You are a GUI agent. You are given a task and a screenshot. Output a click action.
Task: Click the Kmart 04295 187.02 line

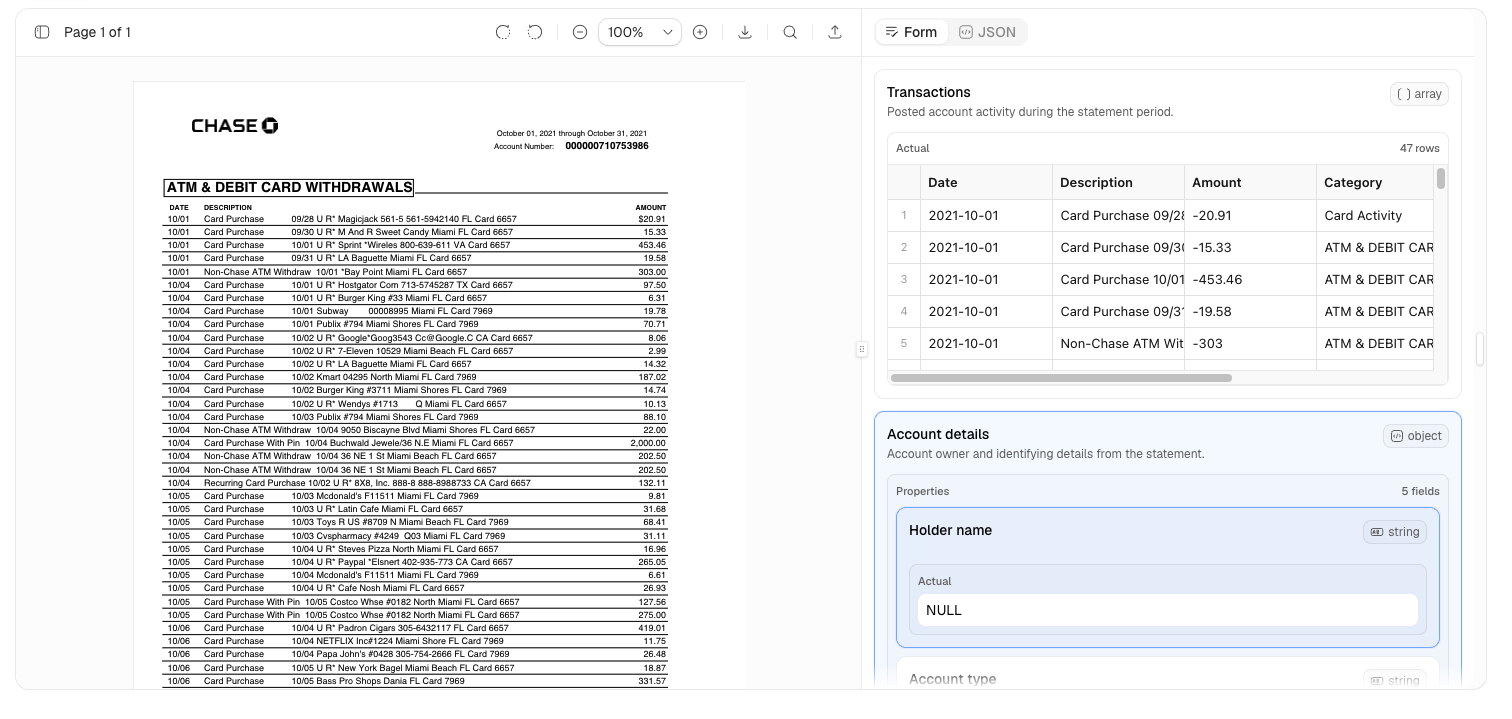click(416, 377)
